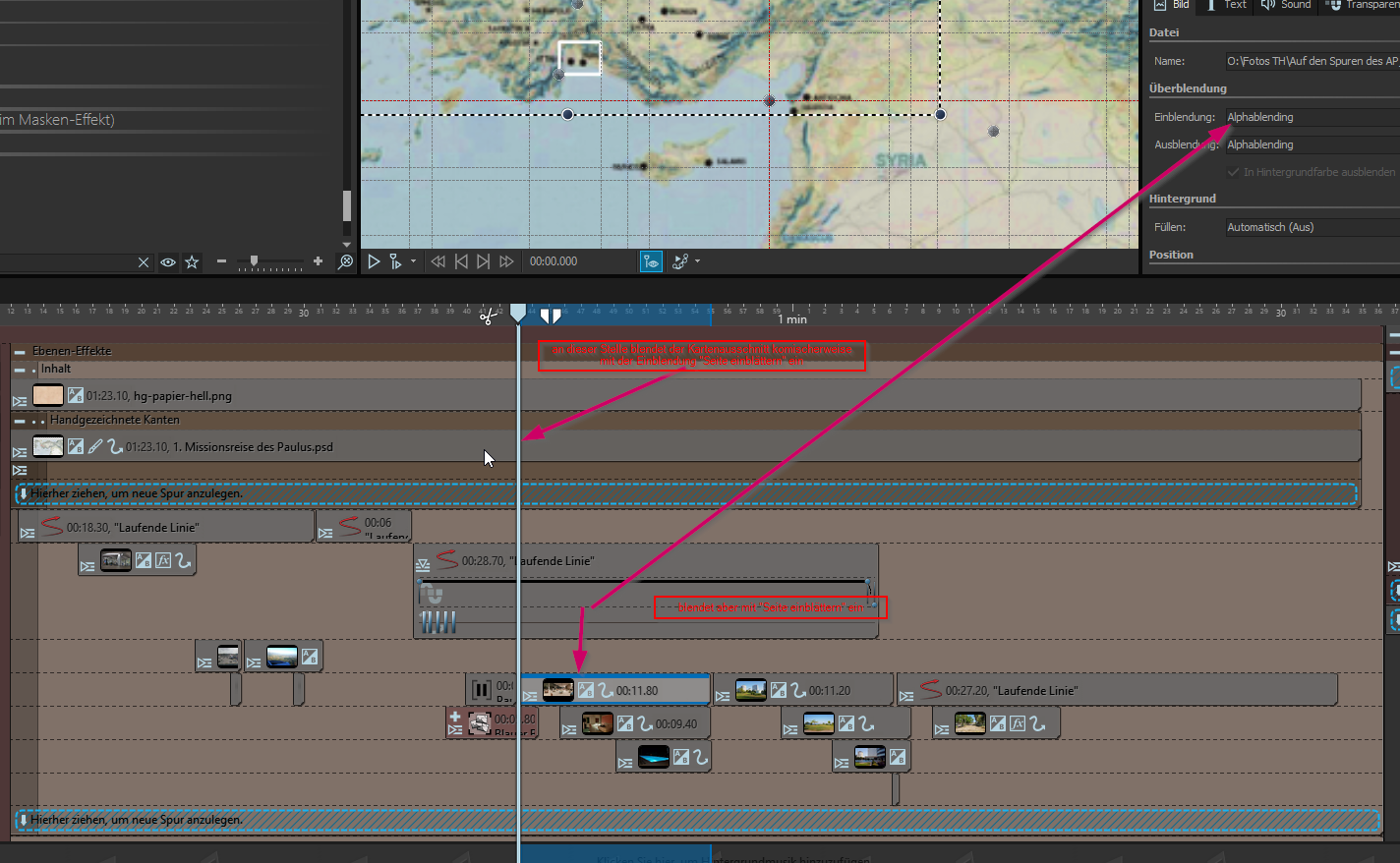Open the Ausblendung Alphablending dropdown

click(x=1312, y=144)
